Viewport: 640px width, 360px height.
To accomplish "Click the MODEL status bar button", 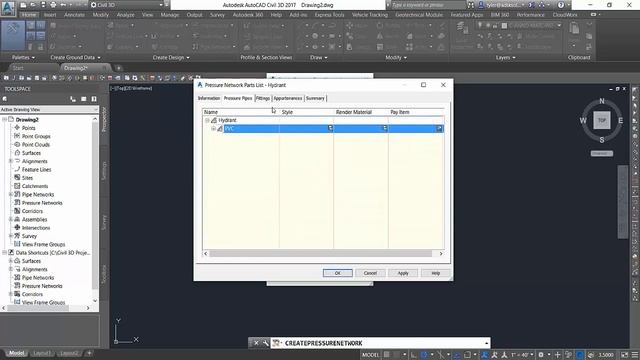I will click(x=371, y=355).
